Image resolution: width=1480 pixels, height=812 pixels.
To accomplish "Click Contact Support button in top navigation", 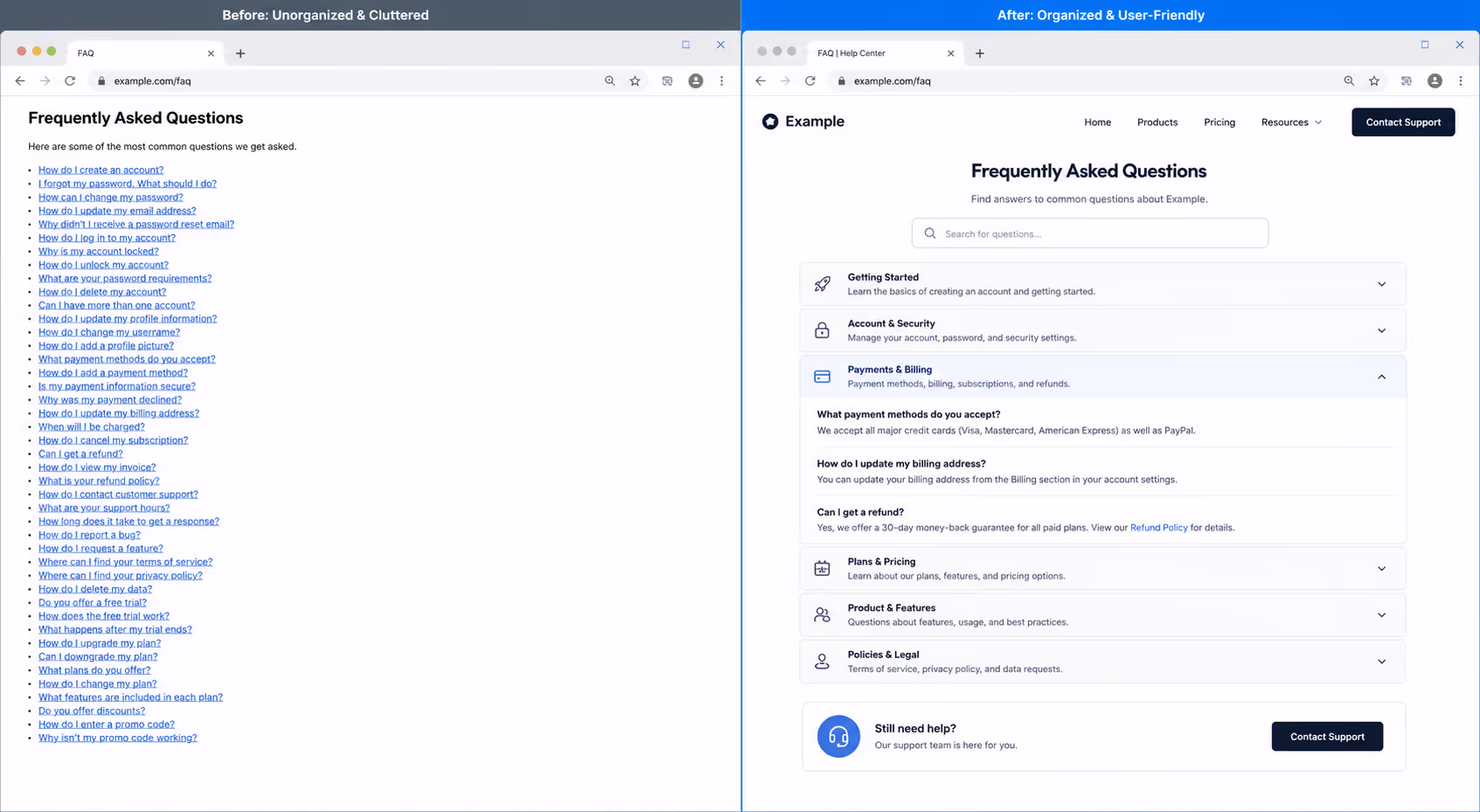I will tap(1403, 122).
